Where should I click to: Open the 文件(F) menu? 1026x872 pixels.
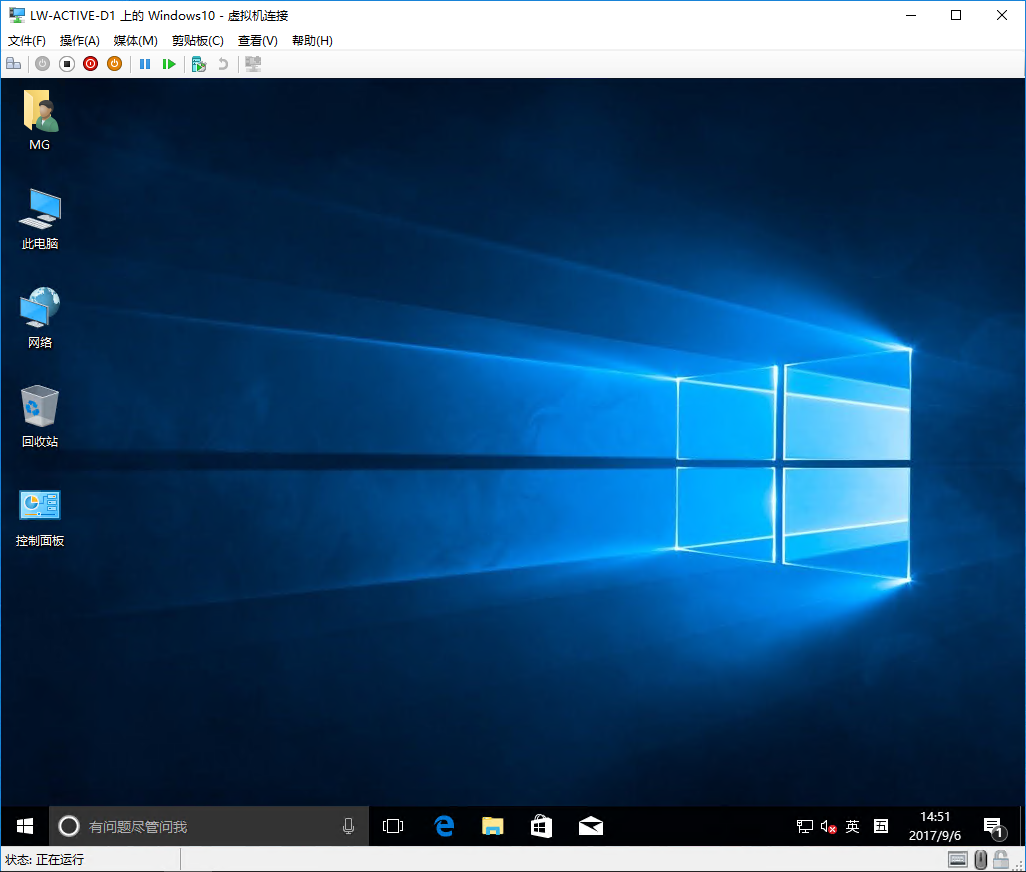pos(27,41)
